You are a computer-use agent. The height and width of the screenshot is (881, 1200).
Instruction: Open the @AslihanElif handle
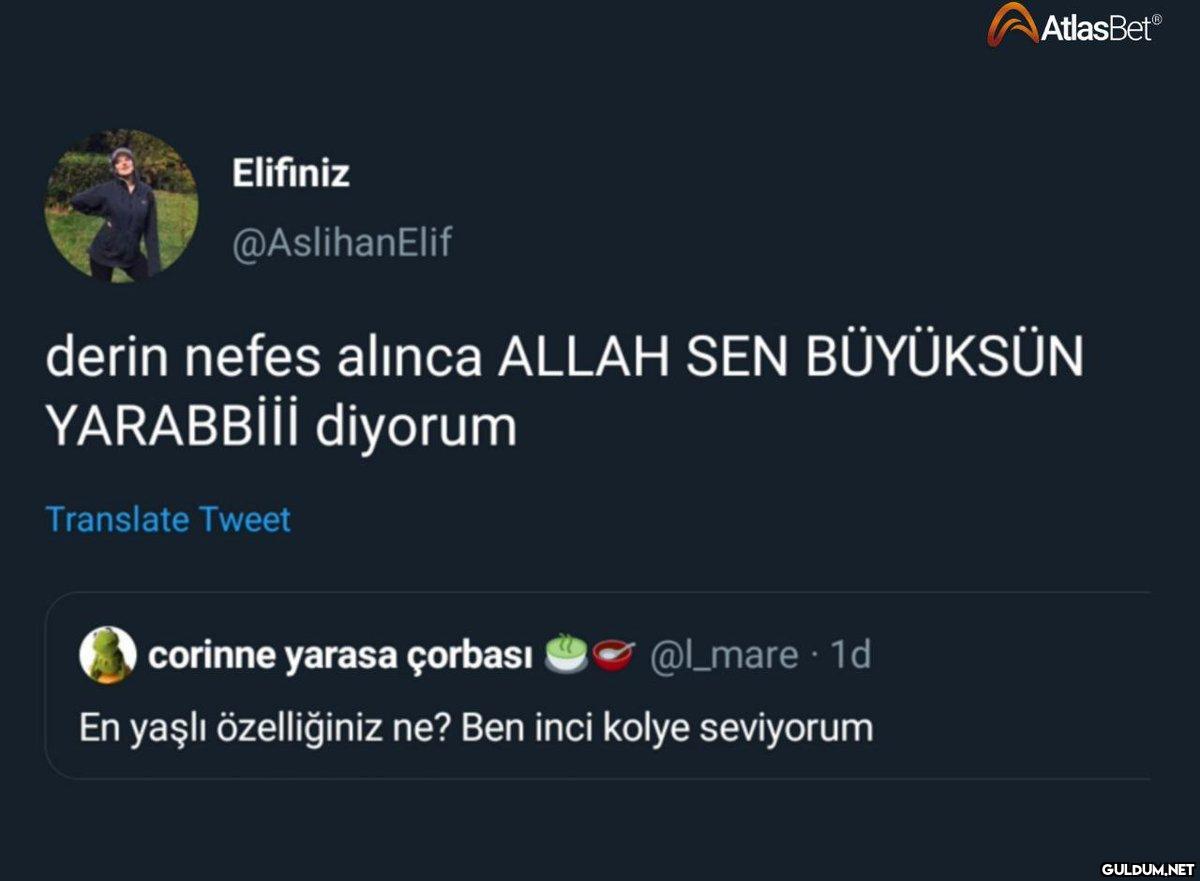click(341, 242)
